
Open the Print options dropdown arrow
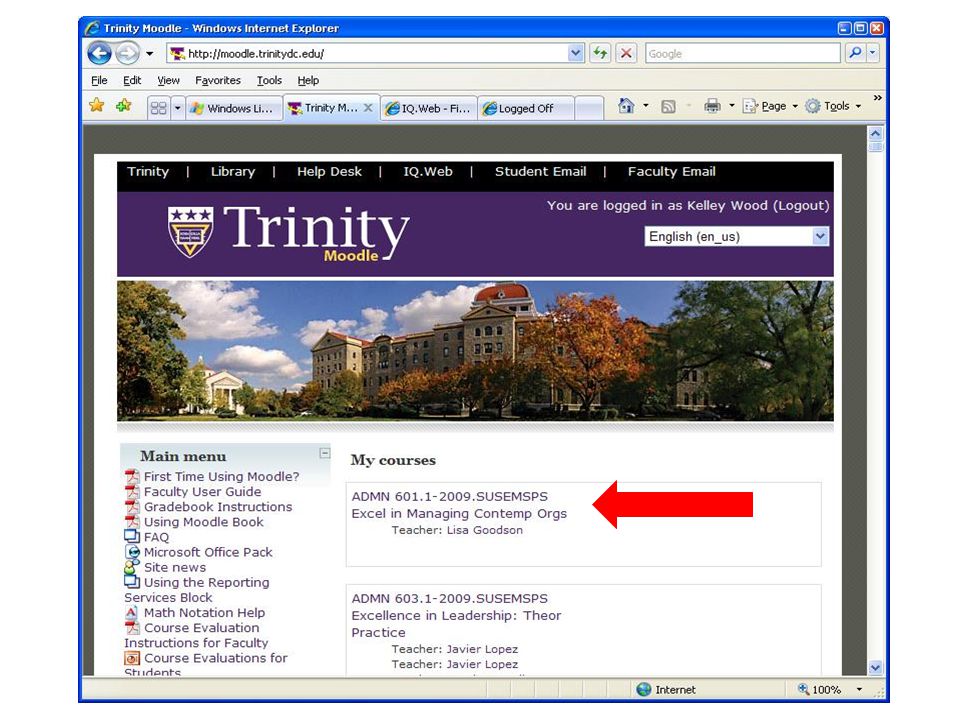tap(732, 106)
